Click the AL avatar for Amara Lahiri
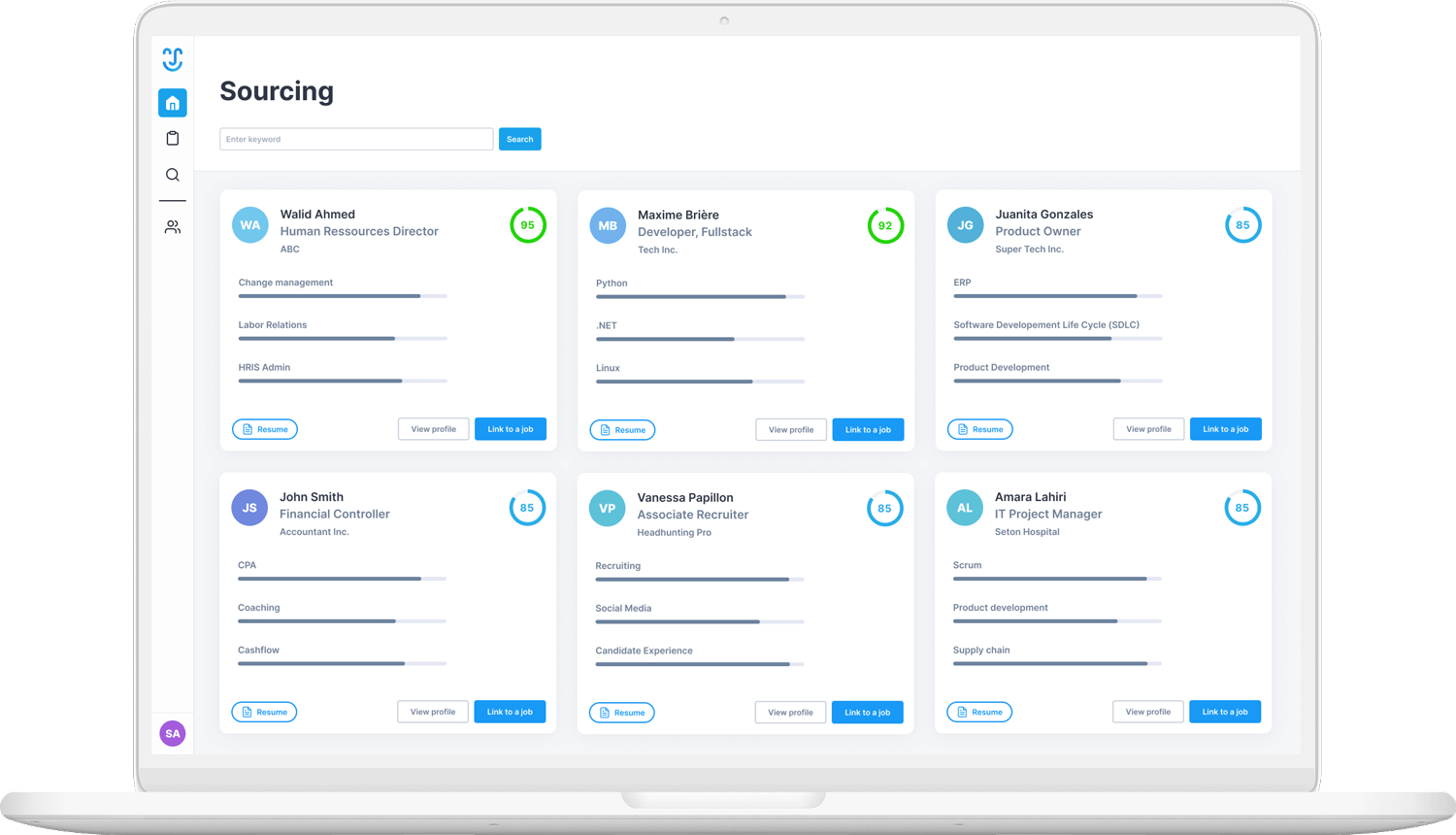 pos(965,508)
